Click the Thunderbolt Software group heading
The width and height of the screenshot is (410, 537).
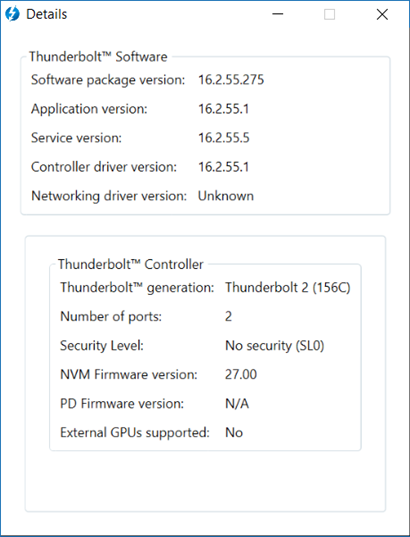pyautogui.click(x=98, y=57)
